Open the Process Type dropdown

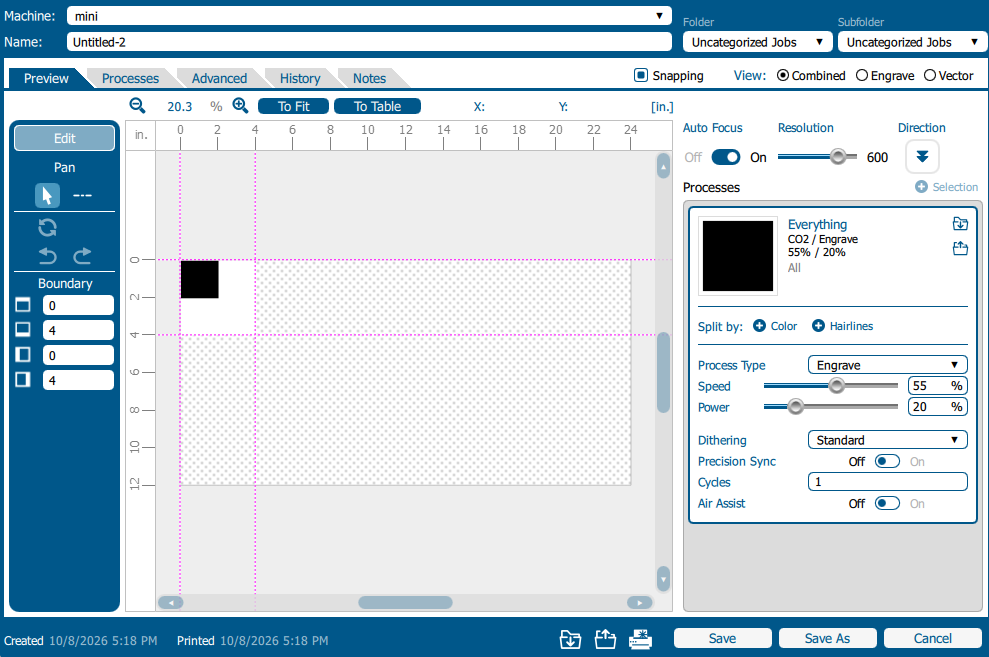pyautogui.click(x=887, y=365)
